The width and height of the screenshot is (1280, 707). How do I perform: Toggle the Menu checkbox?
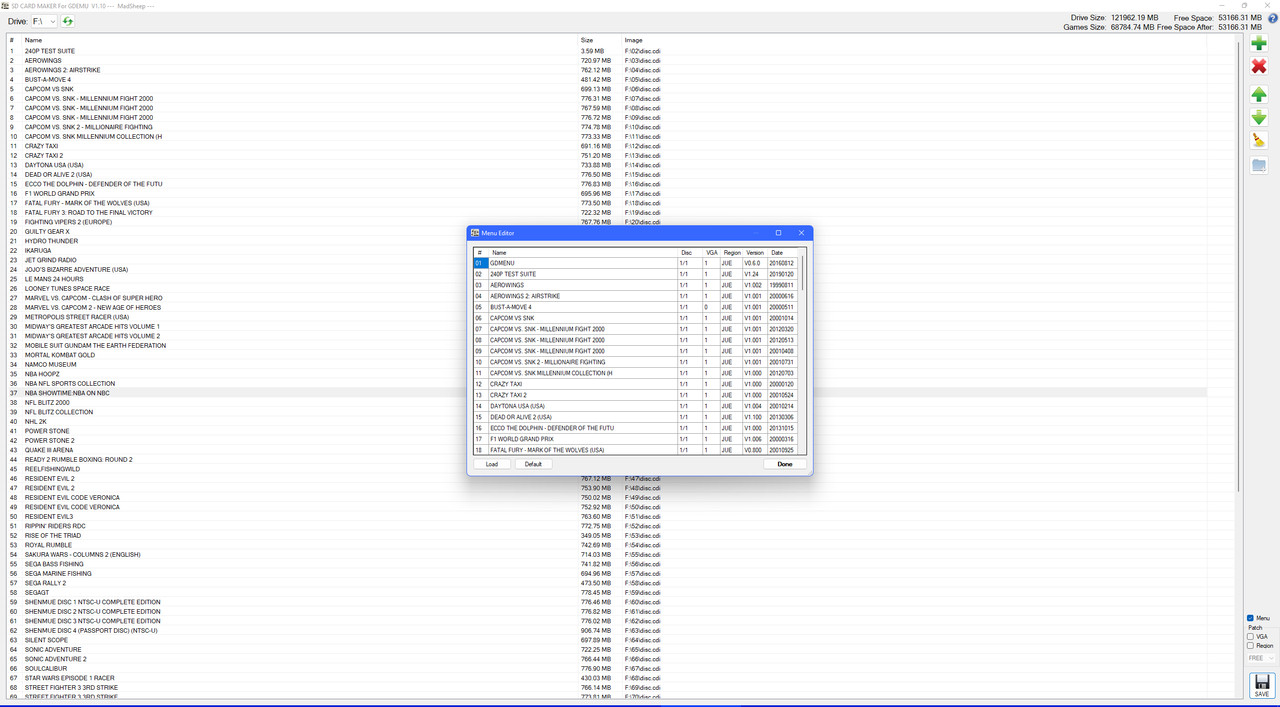pyautogui.click(x=1250, y=618)
